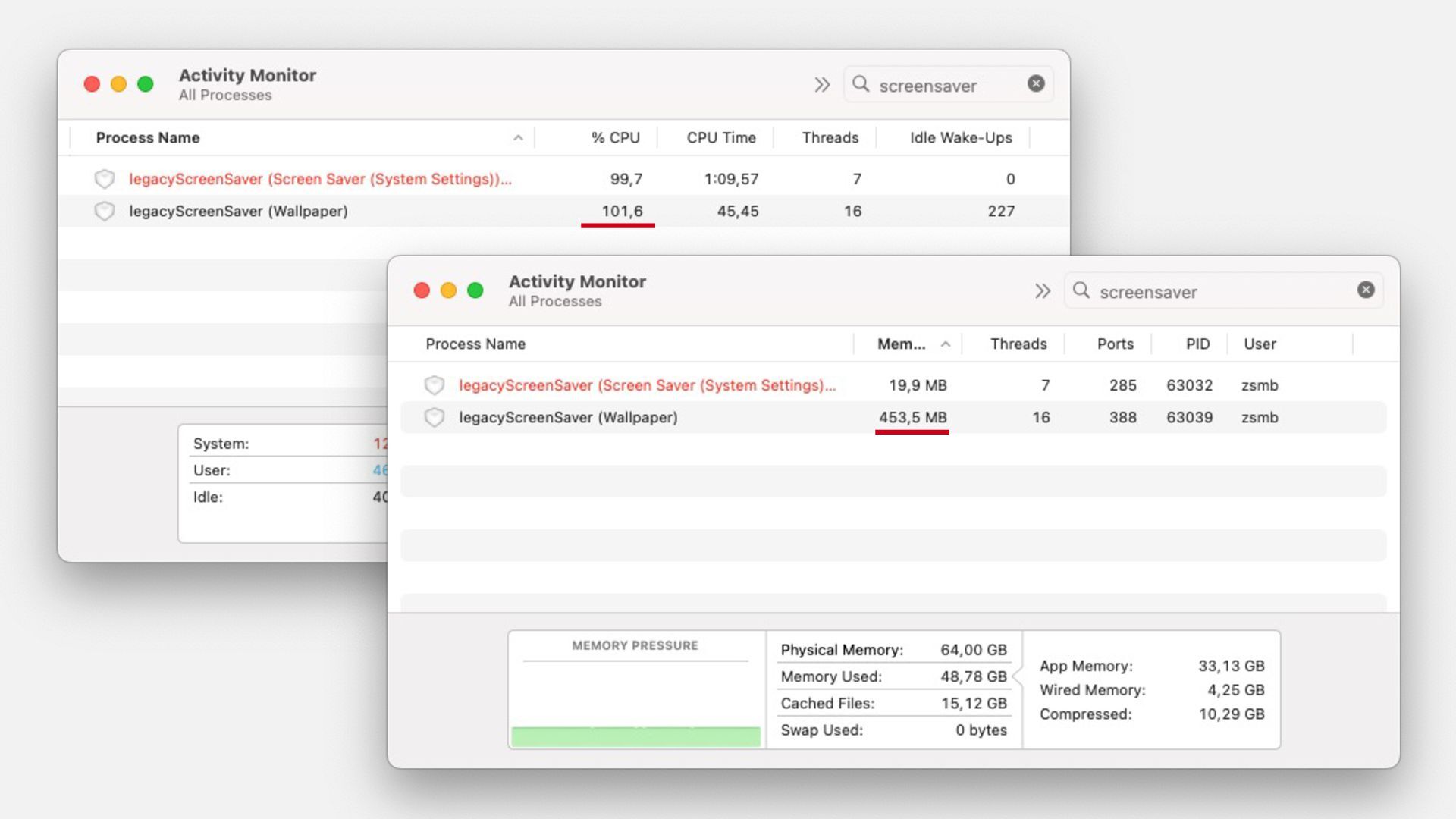
Task: Sort back window by the Process Name header
Action: (x=148, y=138)
